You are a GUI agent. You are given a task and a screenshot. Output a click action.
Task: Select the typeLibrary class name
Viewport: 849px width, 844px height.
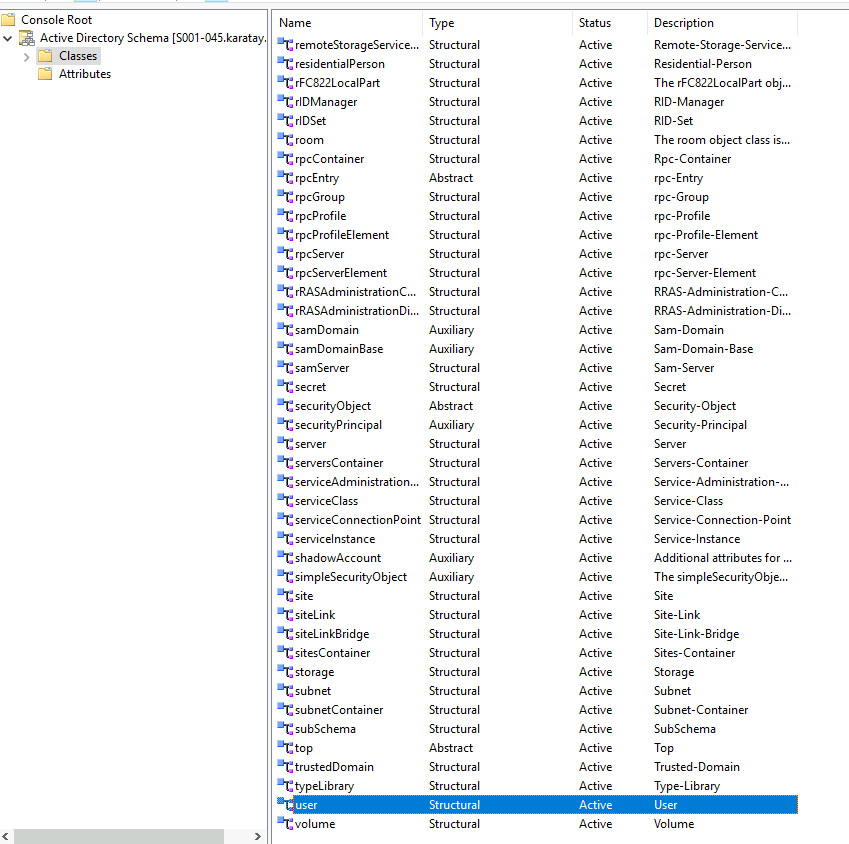(x=324, y=786)
